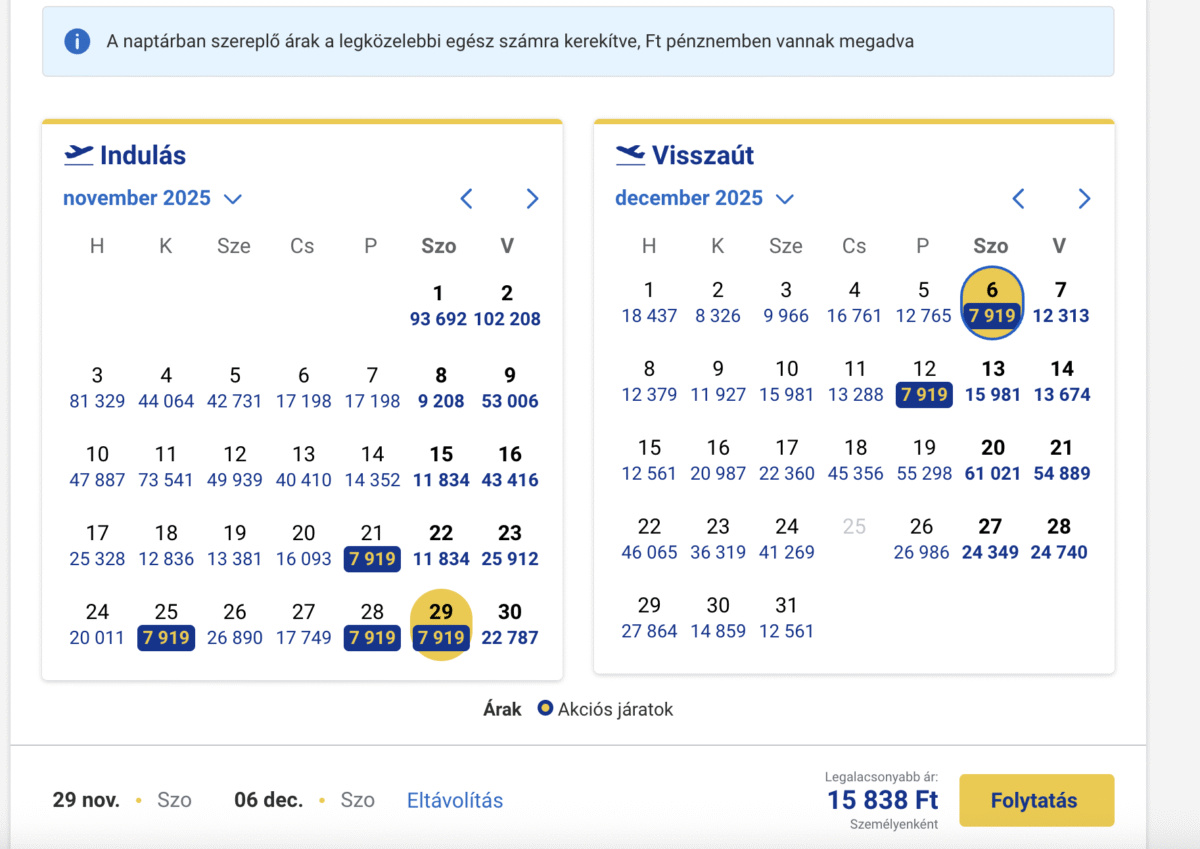Select 21 November departure at 7 919
This screenshot has width=1200, height=849.
(x=372, y=547)
